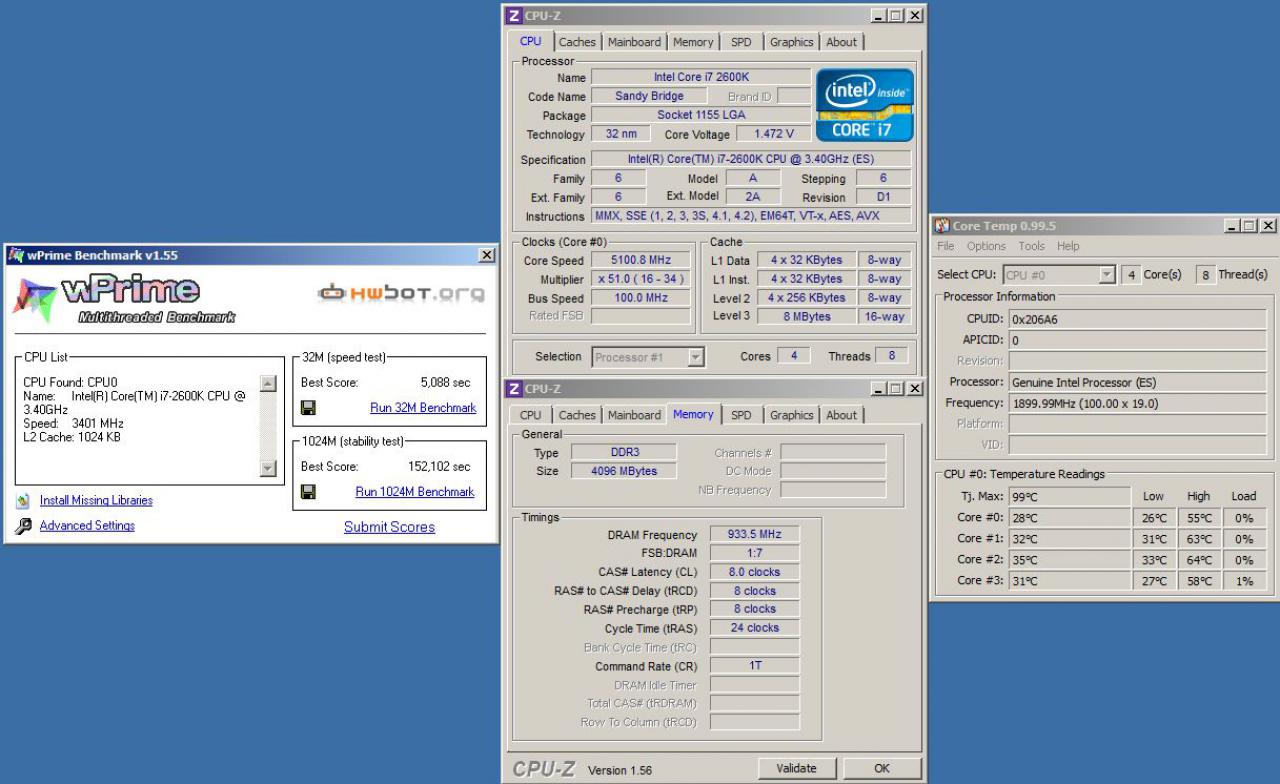Click the wrench icon beside Advanced Settings
The height and width of the screenshot is (784, 1280).
(x=23, y=526)
